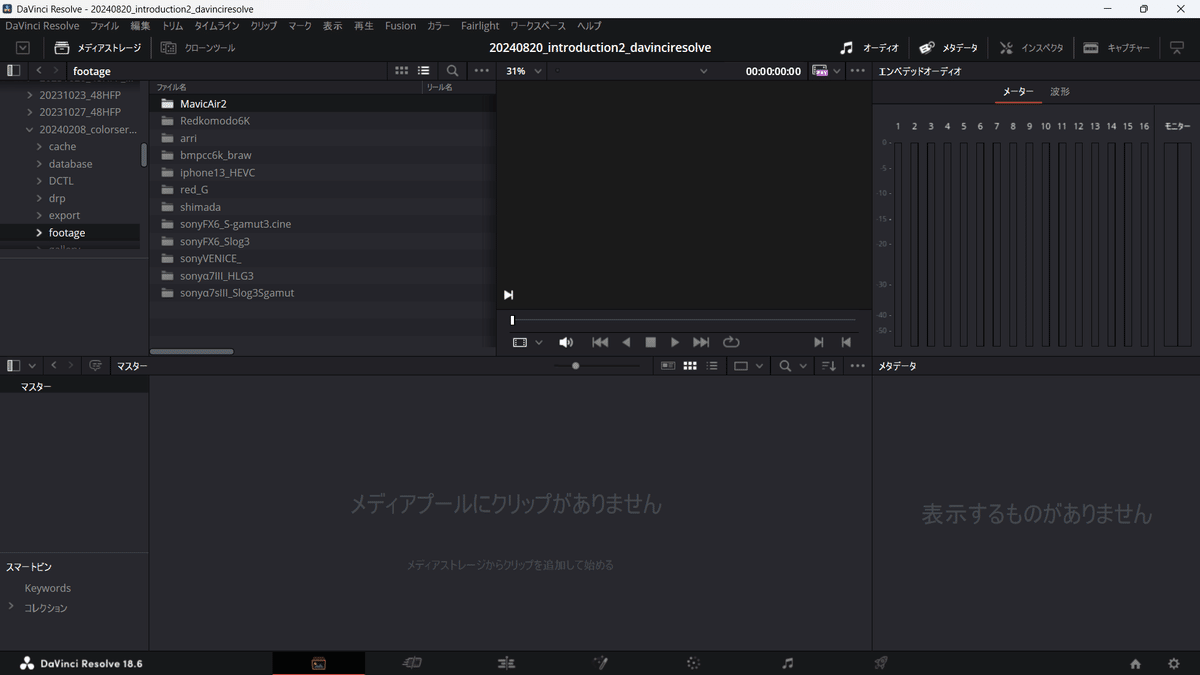The image size is (1200, 675).
Task: Open the Media page icon
Action: (x=318, y=663)
